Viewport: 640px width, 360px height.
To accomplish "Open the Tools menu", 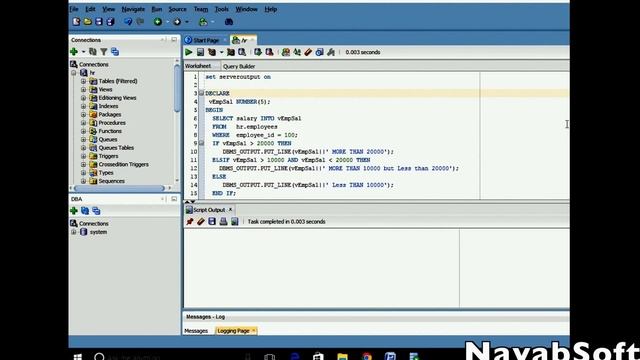I will pyautogui.click(x=222, y=9).
